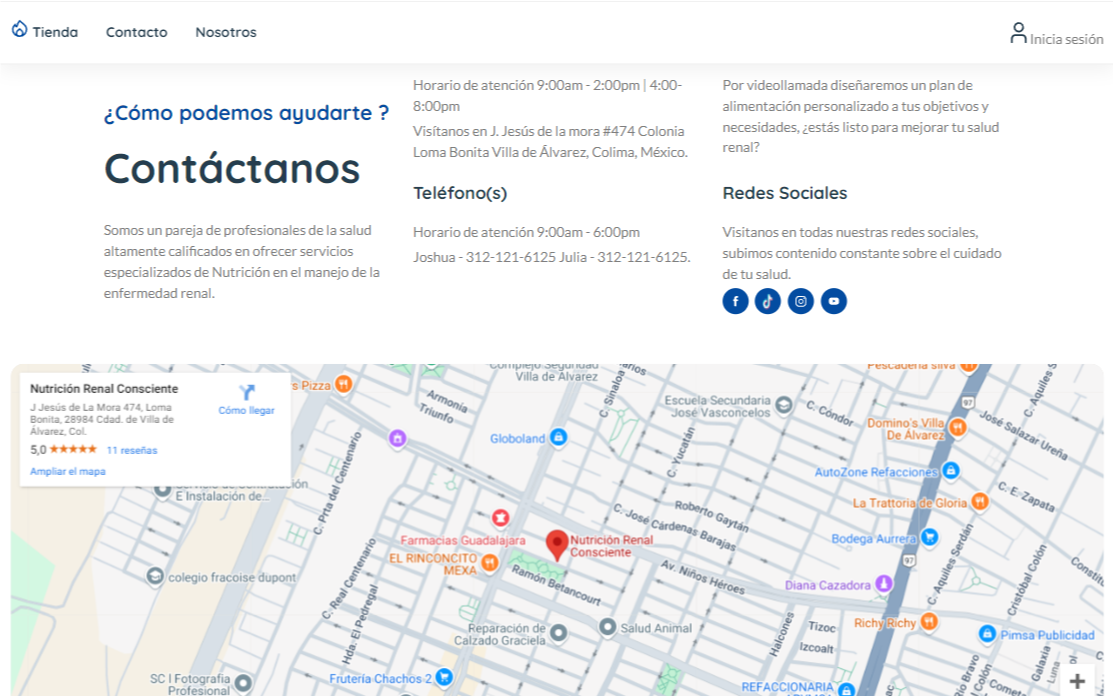Go to the Contacto page
The width and height of the screenshot is (1113, 696).
pyautogui.click(x=136, y=32)
